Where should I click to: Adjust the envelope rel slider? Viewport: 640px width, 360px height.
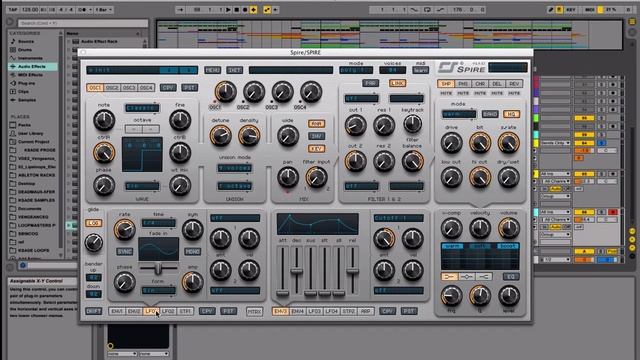[353, 270]
